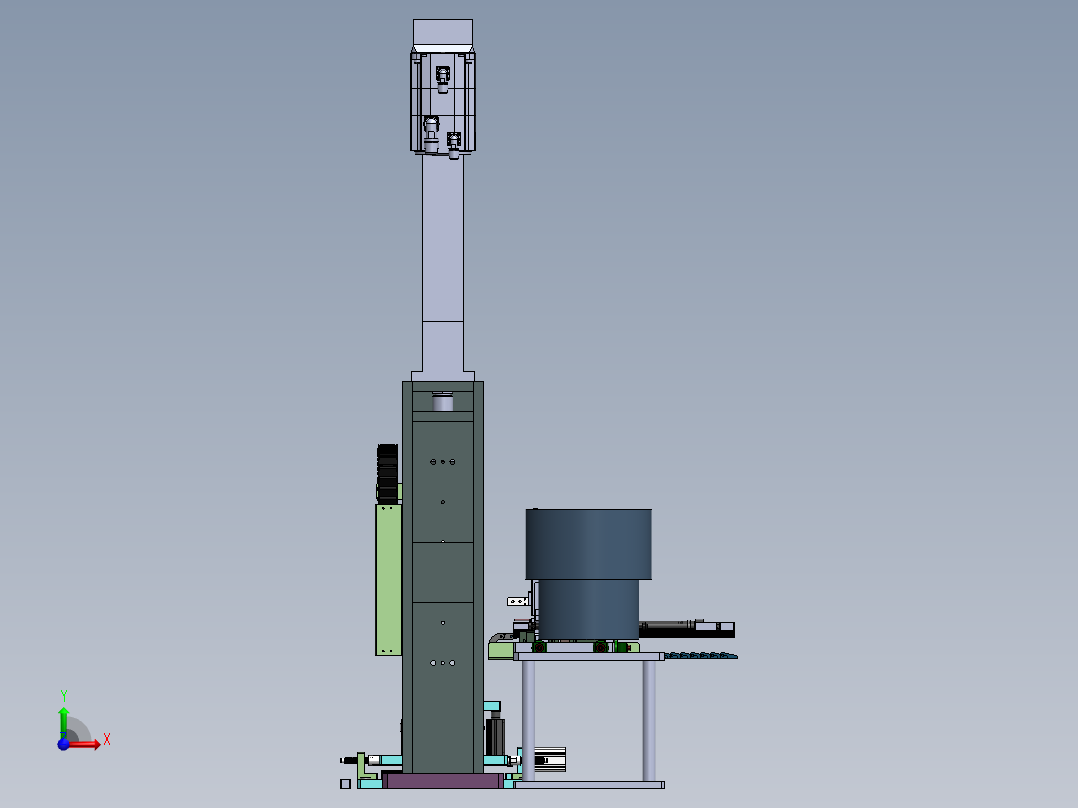Select the gray cap at the very top
The height and width of the screenshot is (808, 1078).
[x=443, y=33]
